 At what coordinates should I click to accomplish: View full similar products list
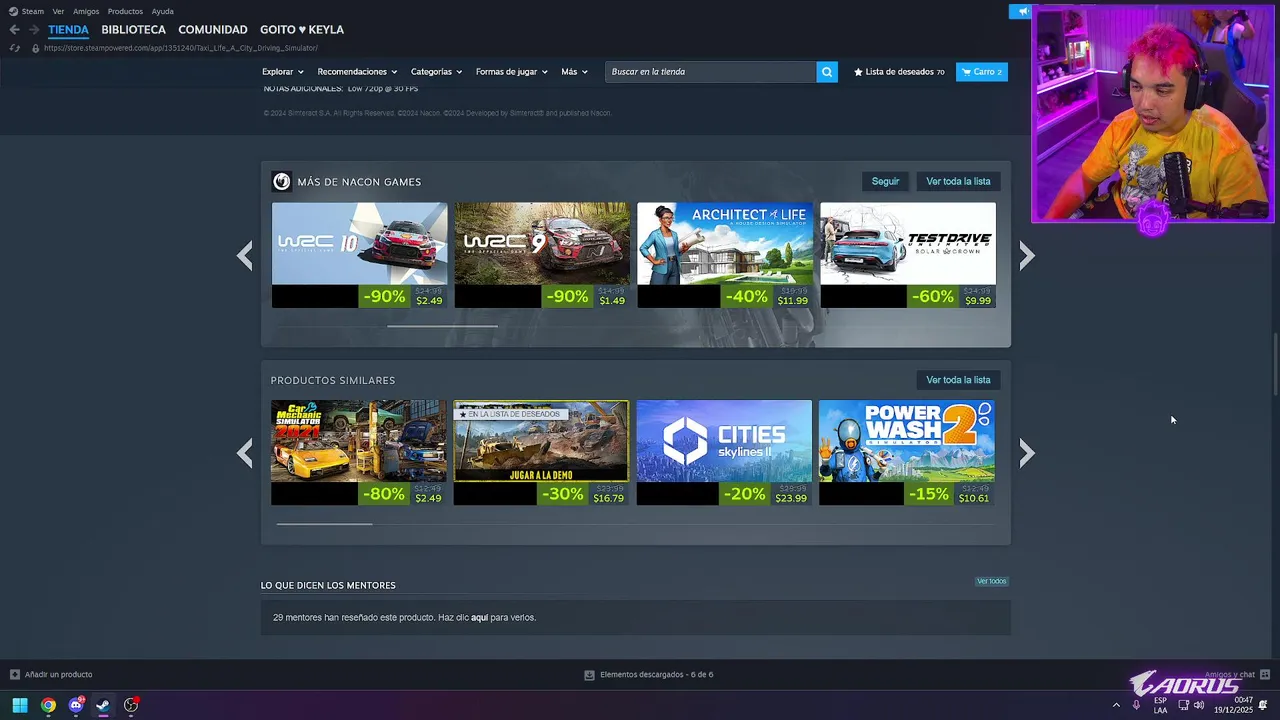click(x=958, y=380)
